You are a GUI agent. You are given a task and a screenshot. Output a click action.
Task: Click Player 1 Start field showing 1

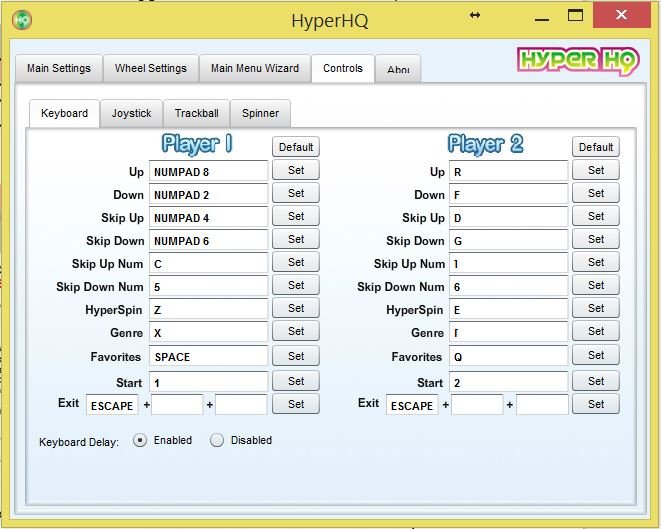pos(208,382)
